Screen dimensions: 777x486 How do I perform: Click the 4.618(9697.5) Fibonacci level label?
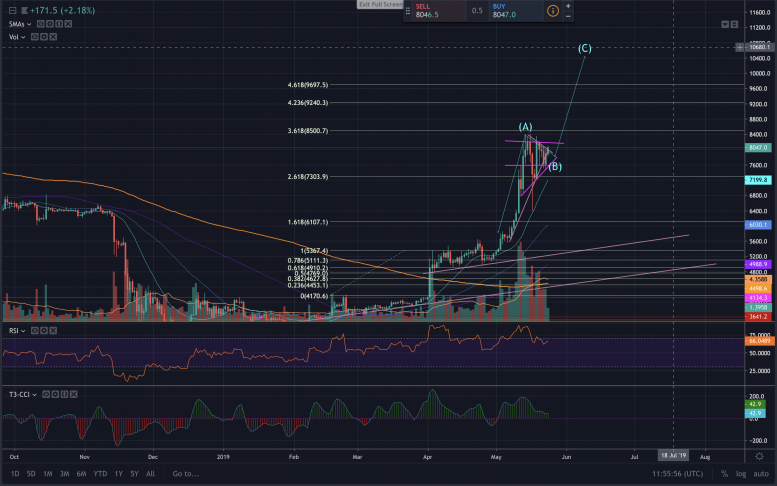308,85
